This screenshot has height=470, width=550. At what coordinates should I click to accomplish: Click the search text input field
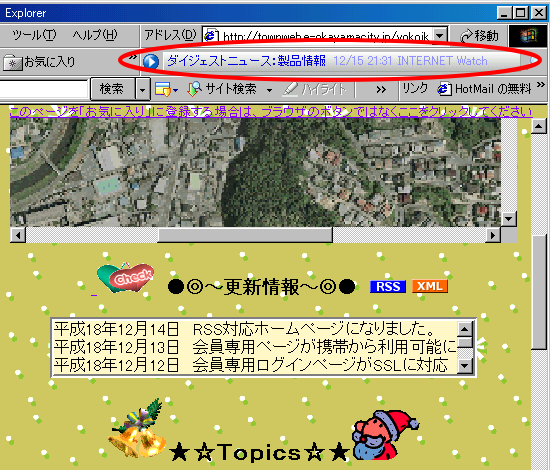tap(43, 89)
